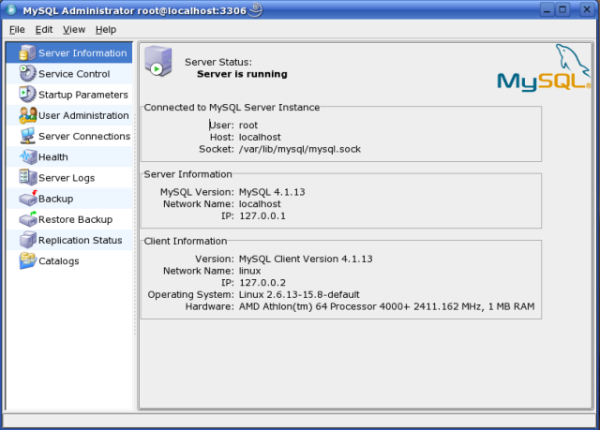600x430 pixels.
Task: Click the 'MySQL 4.1.13' server version value
Action: [x=272, y=192]
